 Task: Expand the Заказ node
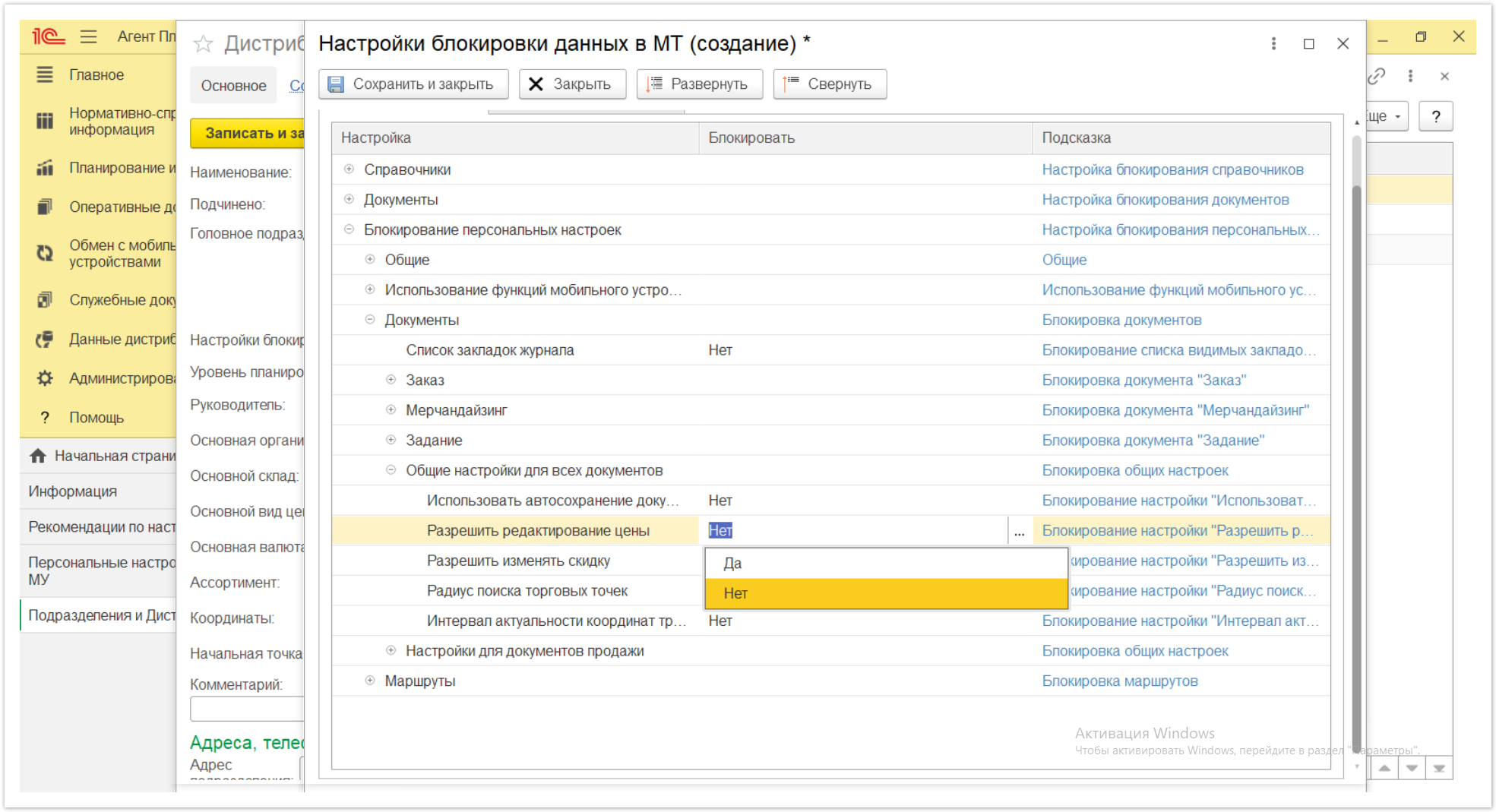coord(391,380)
